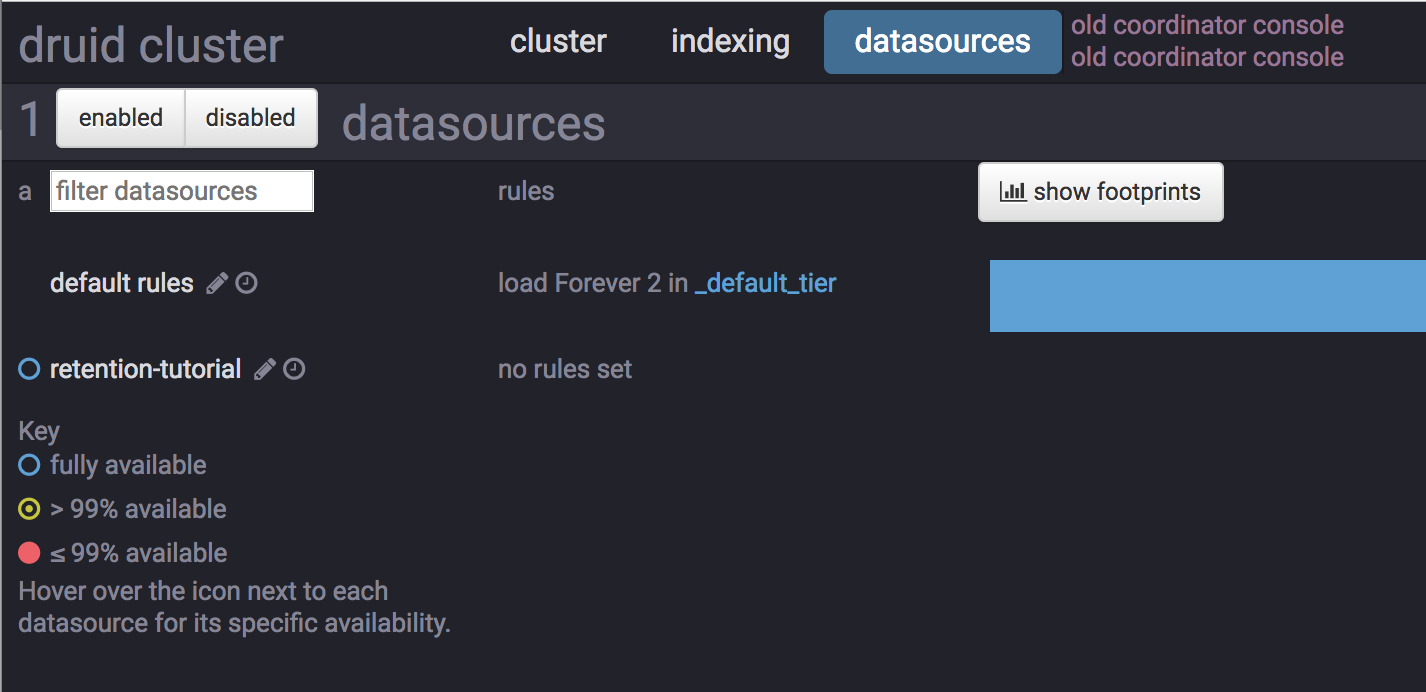Click the blue footprint bar
The width and height of the screenshot is (1426, 692).
tap(1208, 296)
